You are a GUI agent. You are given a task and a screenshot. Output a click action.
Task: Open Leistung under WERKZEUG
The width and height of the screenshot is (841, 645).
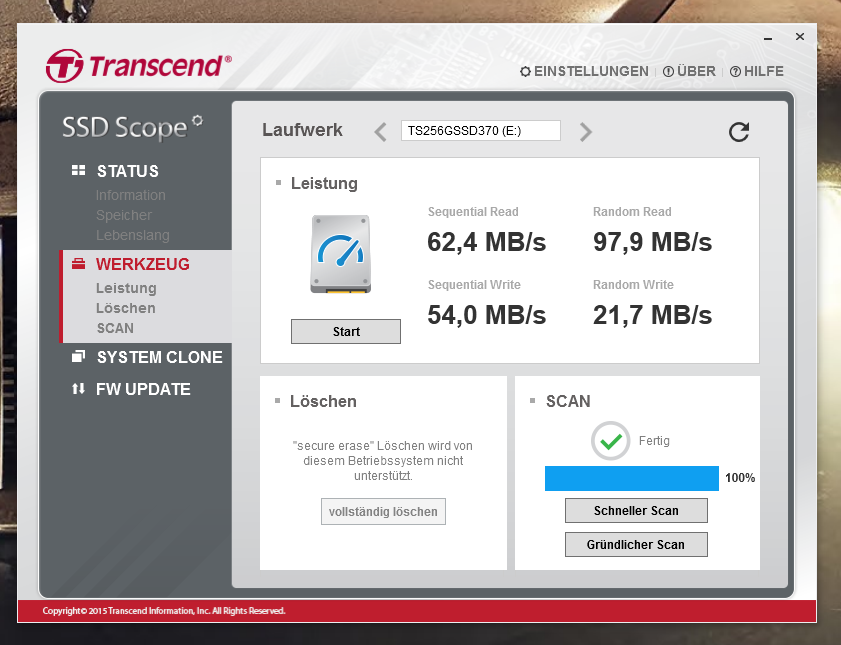126,288
